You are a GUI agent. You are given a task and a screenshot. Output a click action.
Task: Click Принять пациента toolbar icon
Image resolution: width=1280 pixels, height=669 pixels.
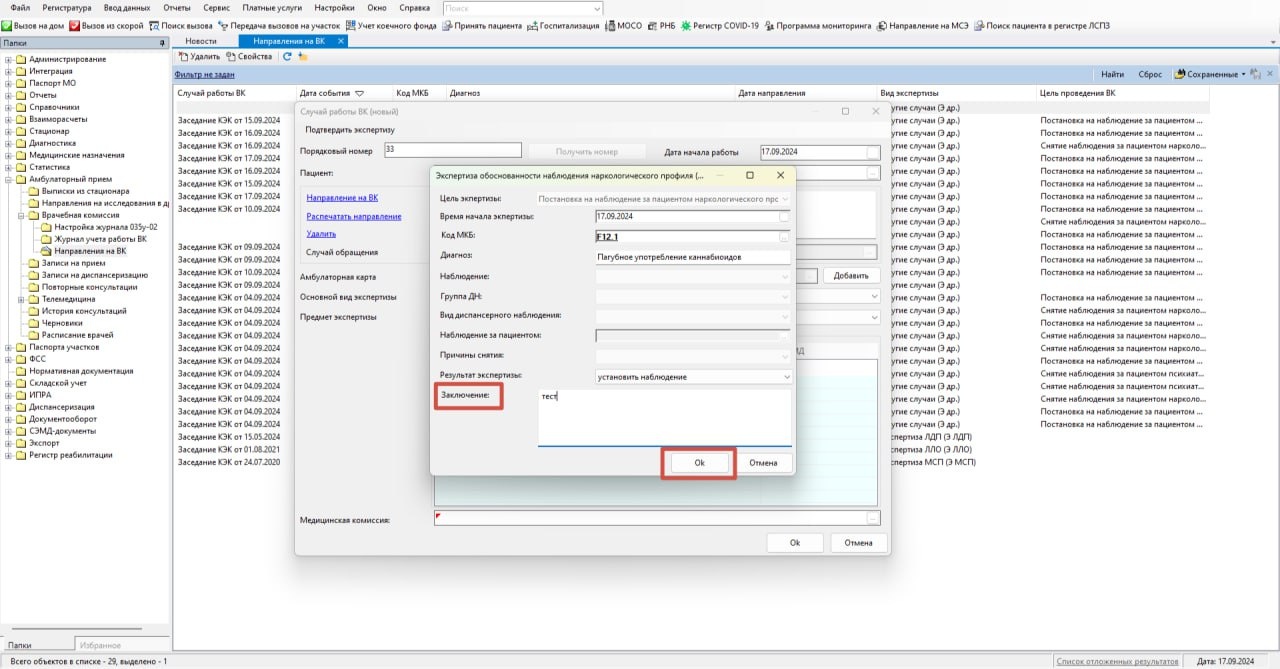pyautogui.click(x=446, y=25)
